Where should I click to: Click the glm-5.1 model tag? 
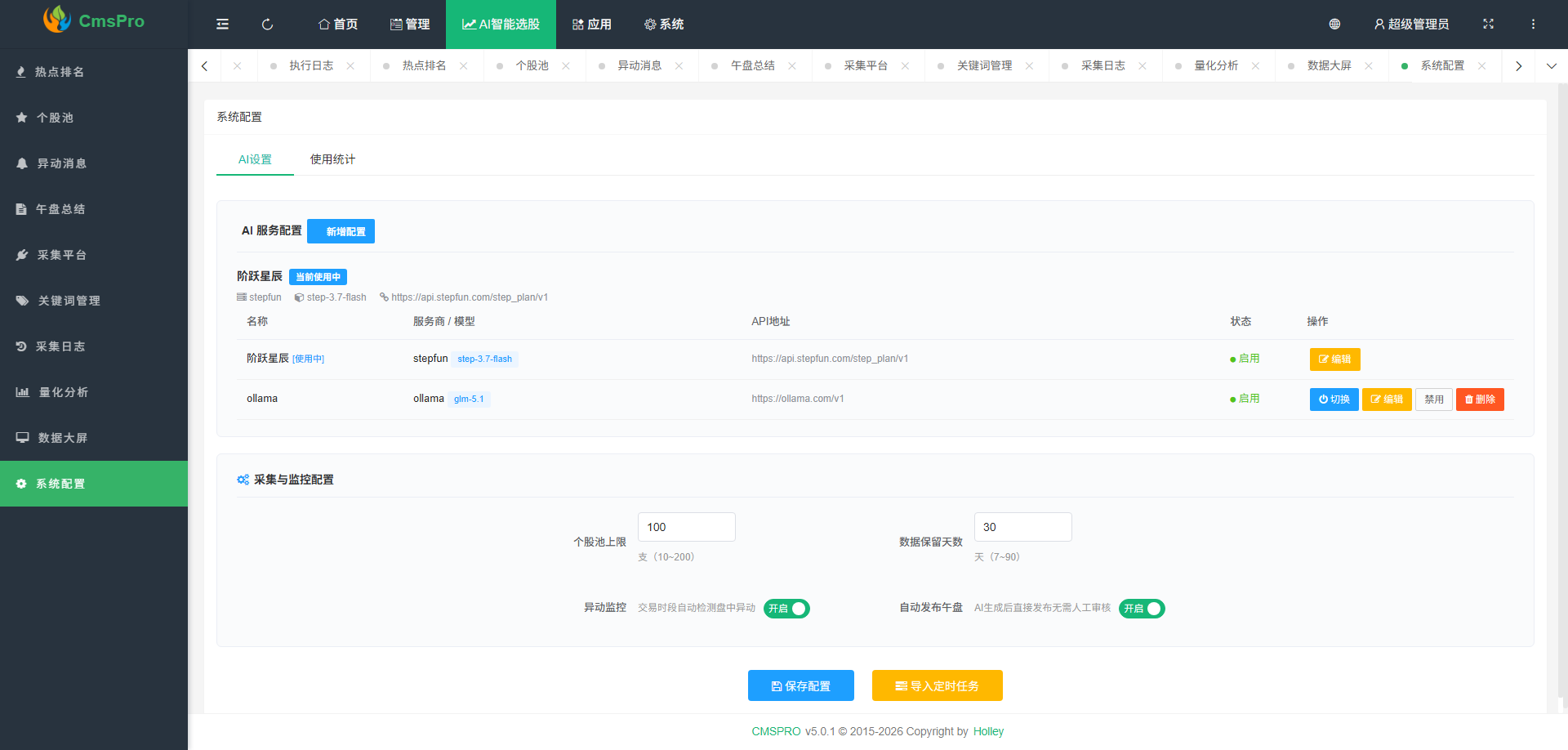(469, 400)
